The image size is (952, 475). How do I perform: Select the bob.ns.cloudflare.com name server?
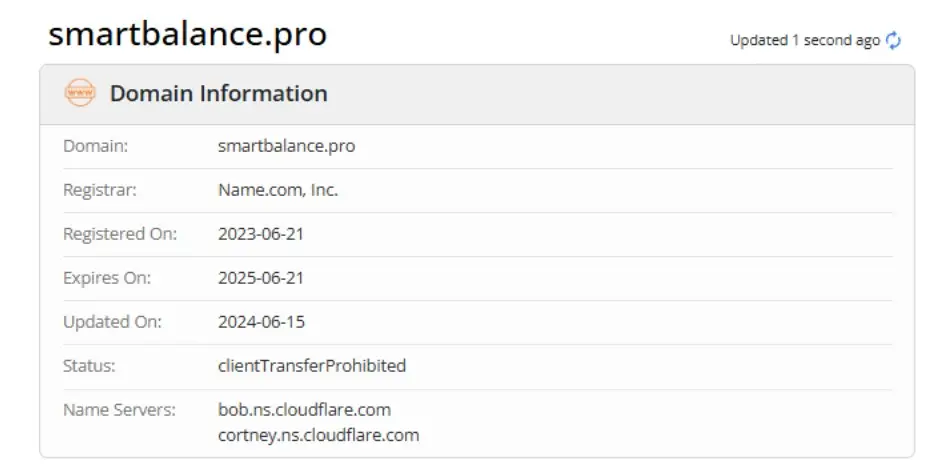(304, 410)
